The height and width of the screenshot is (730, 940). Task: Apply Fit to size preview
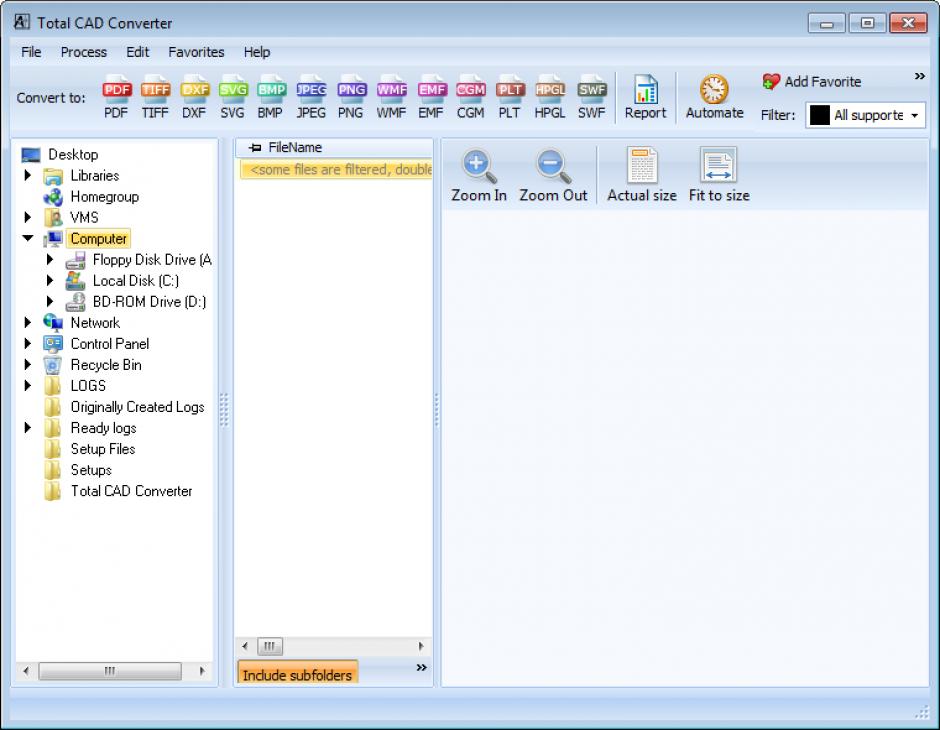719,176
